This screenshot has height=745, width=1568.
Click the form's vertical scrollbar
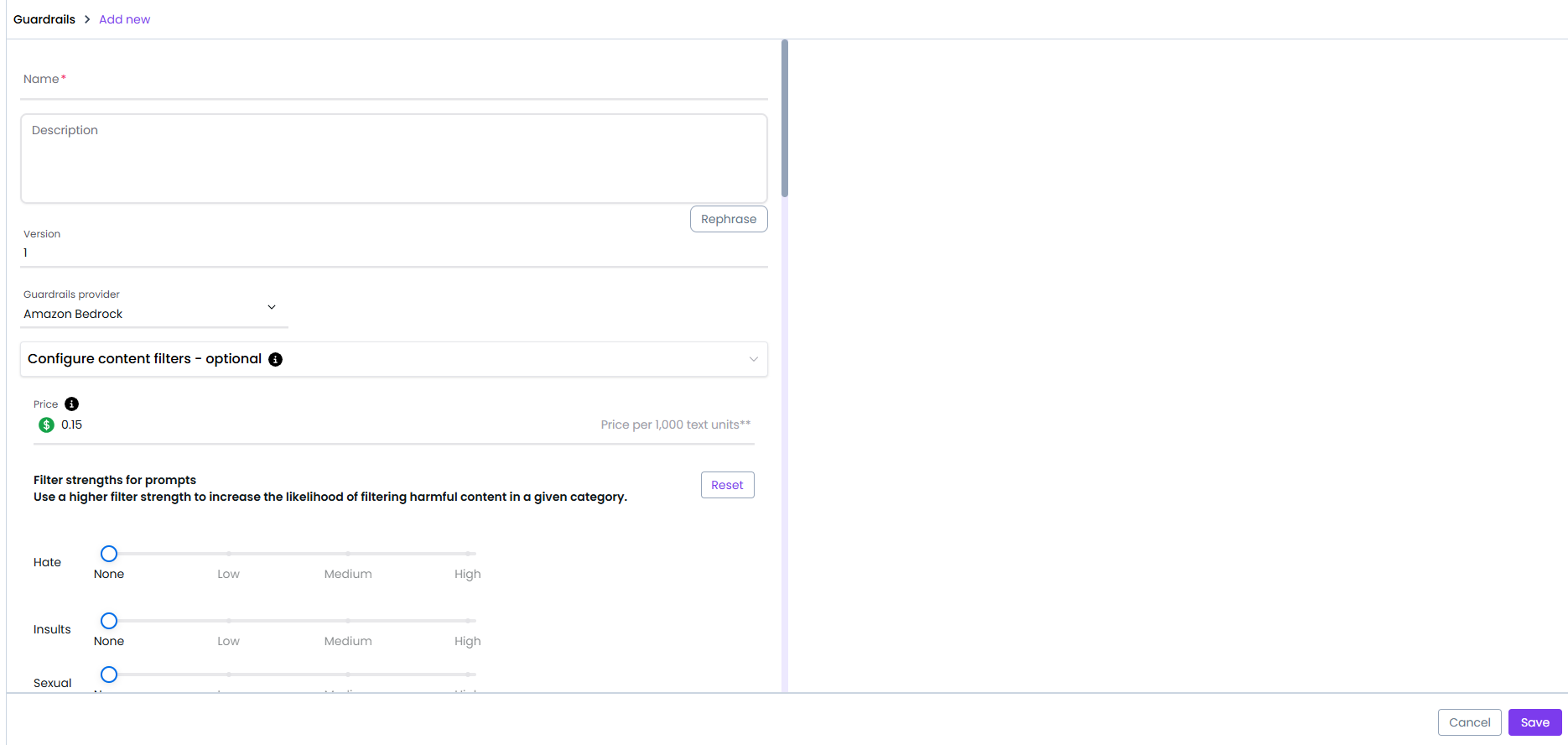(x=785, y=117)
